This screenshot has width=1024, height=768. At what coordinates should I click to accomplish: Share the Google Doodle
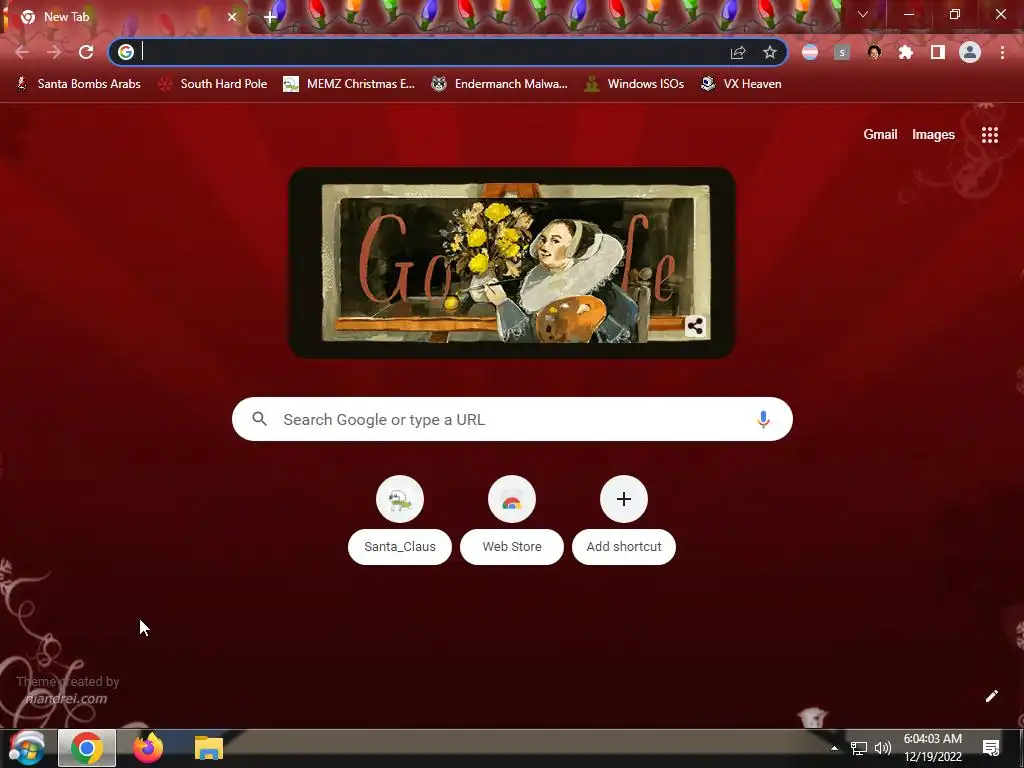pos(695,326)
